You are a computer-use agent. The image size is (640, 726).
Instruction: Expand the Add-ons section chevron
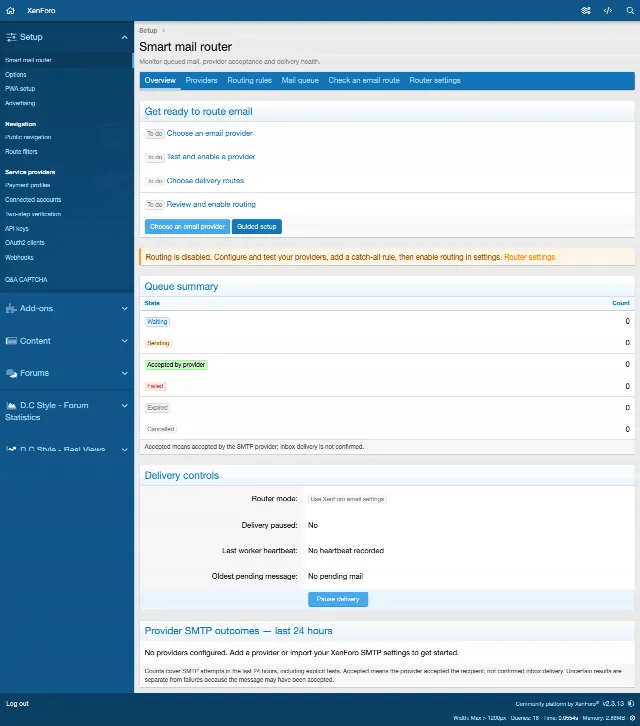[x=125, y=308]
